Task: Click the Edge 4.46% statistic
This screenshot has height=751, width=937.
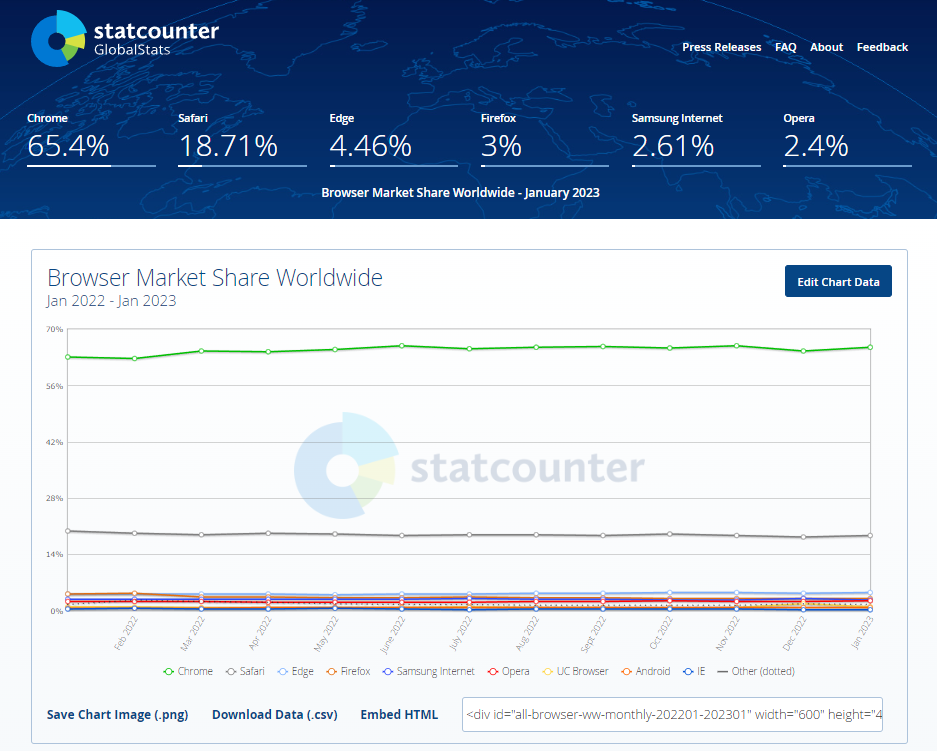Action: (394, 139)
